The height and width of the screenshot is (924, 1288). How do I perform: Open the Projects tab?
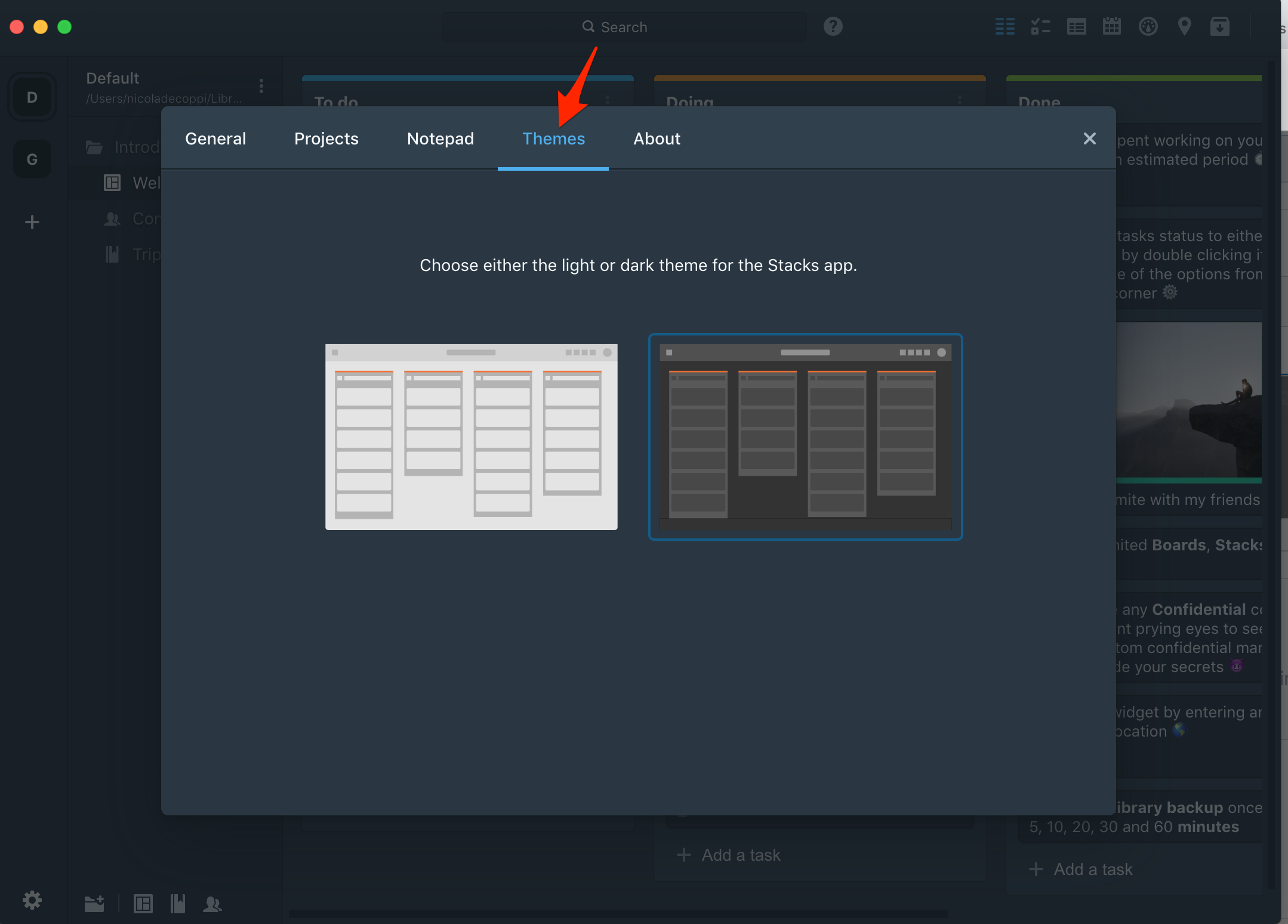(x=326, y=138)
